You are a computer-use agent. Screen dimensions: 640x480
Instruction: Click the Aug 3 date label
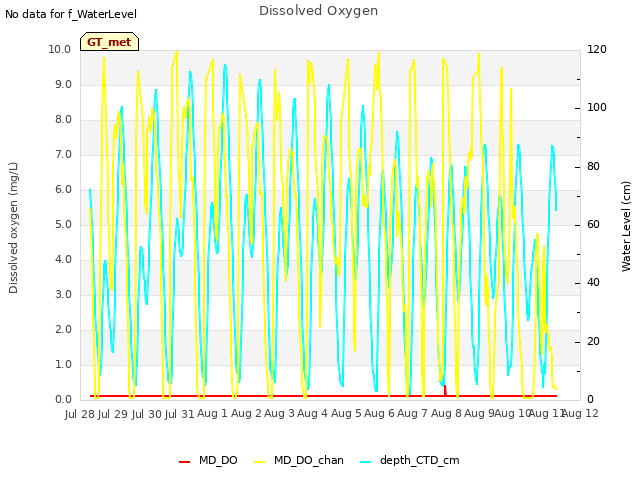point(279,413)
